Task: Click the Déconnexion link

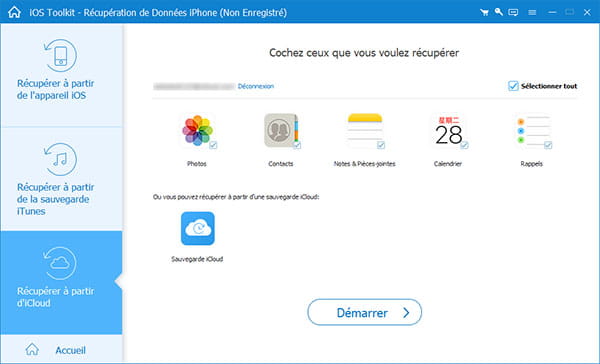Action: [x=256, y=86]
